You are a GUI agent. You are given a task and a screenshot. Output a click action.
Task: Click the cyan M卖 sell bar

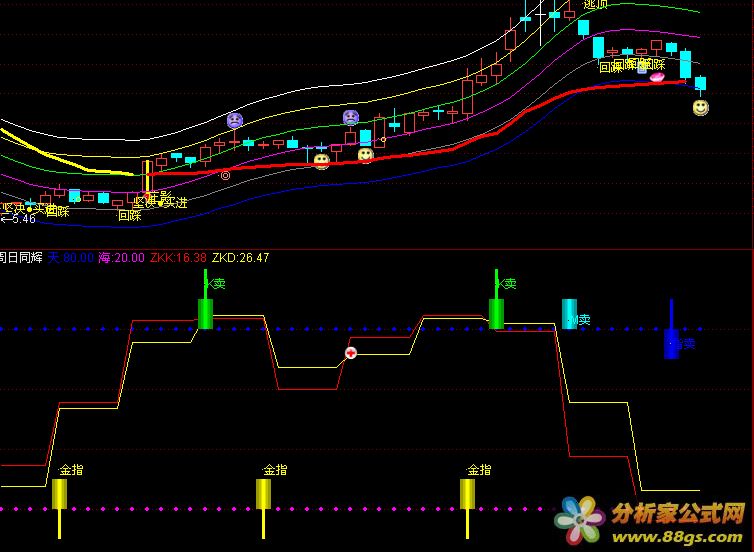(x=569, y=314)
